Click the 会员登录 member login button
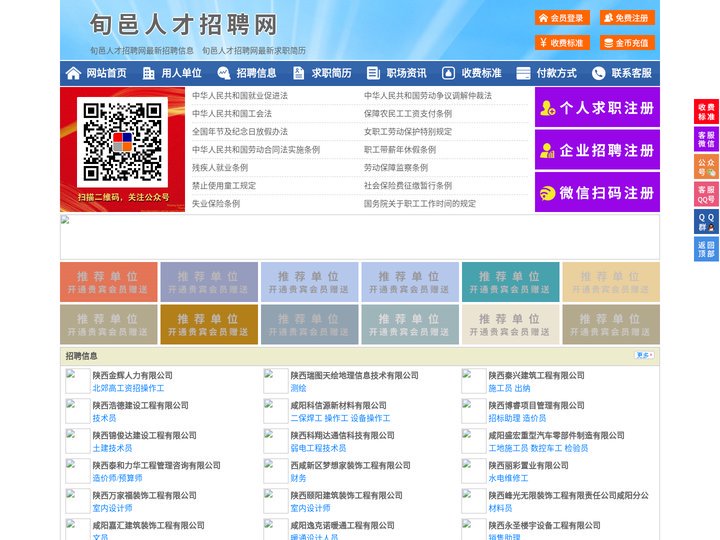This screenshot has width=720, height=540. [562, 18]
